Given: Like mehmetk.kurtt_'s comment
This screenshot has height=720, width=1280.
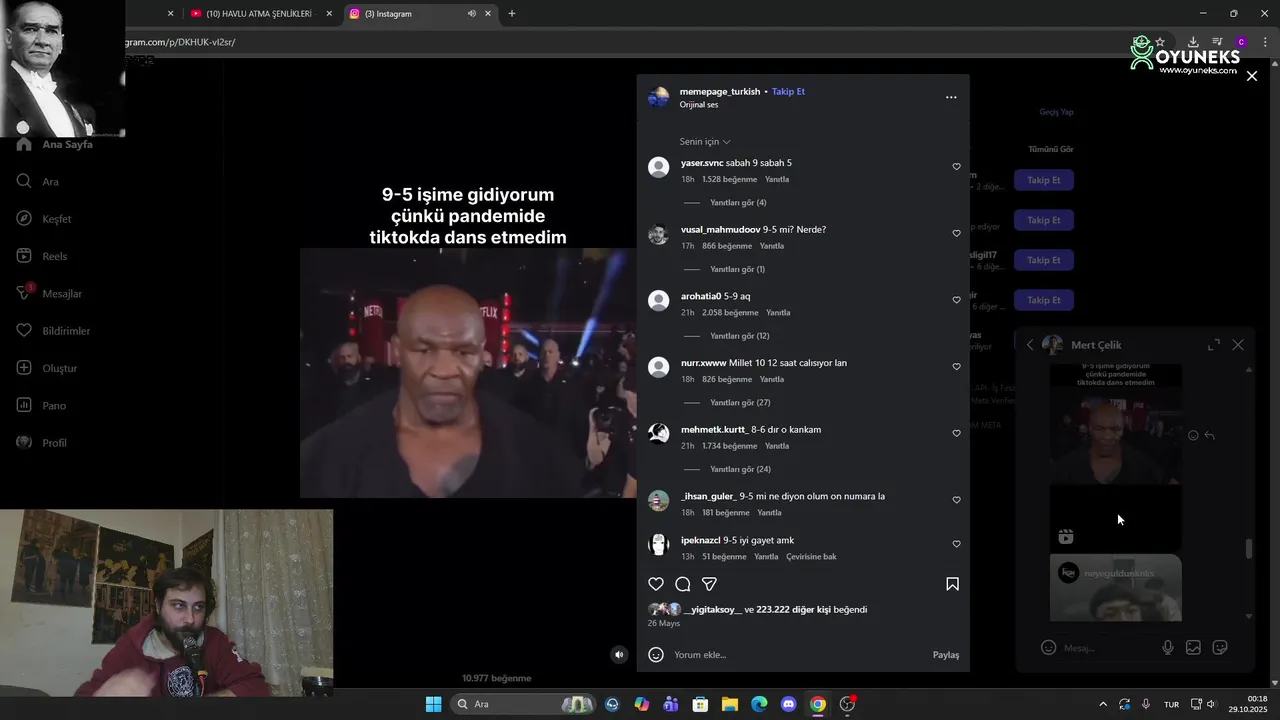Looking at the screenshot, I should pos(956,433).
